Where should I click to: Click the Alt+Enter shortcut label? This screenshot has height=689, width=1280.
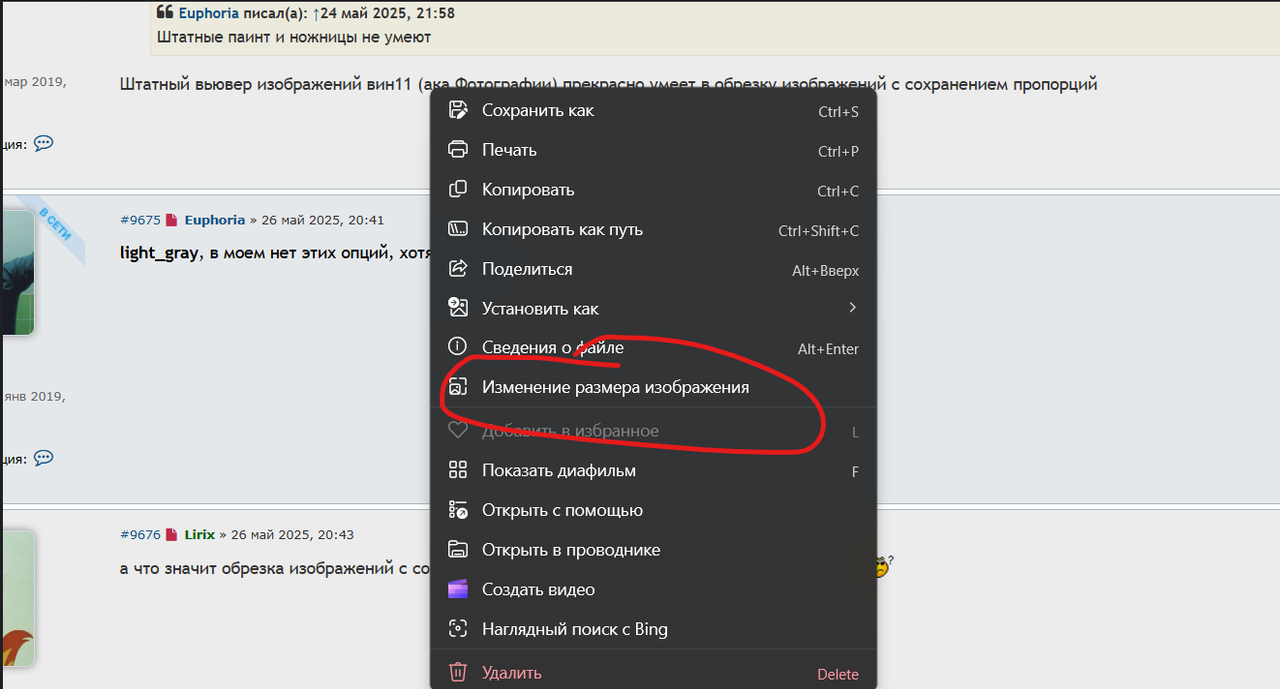828,349
